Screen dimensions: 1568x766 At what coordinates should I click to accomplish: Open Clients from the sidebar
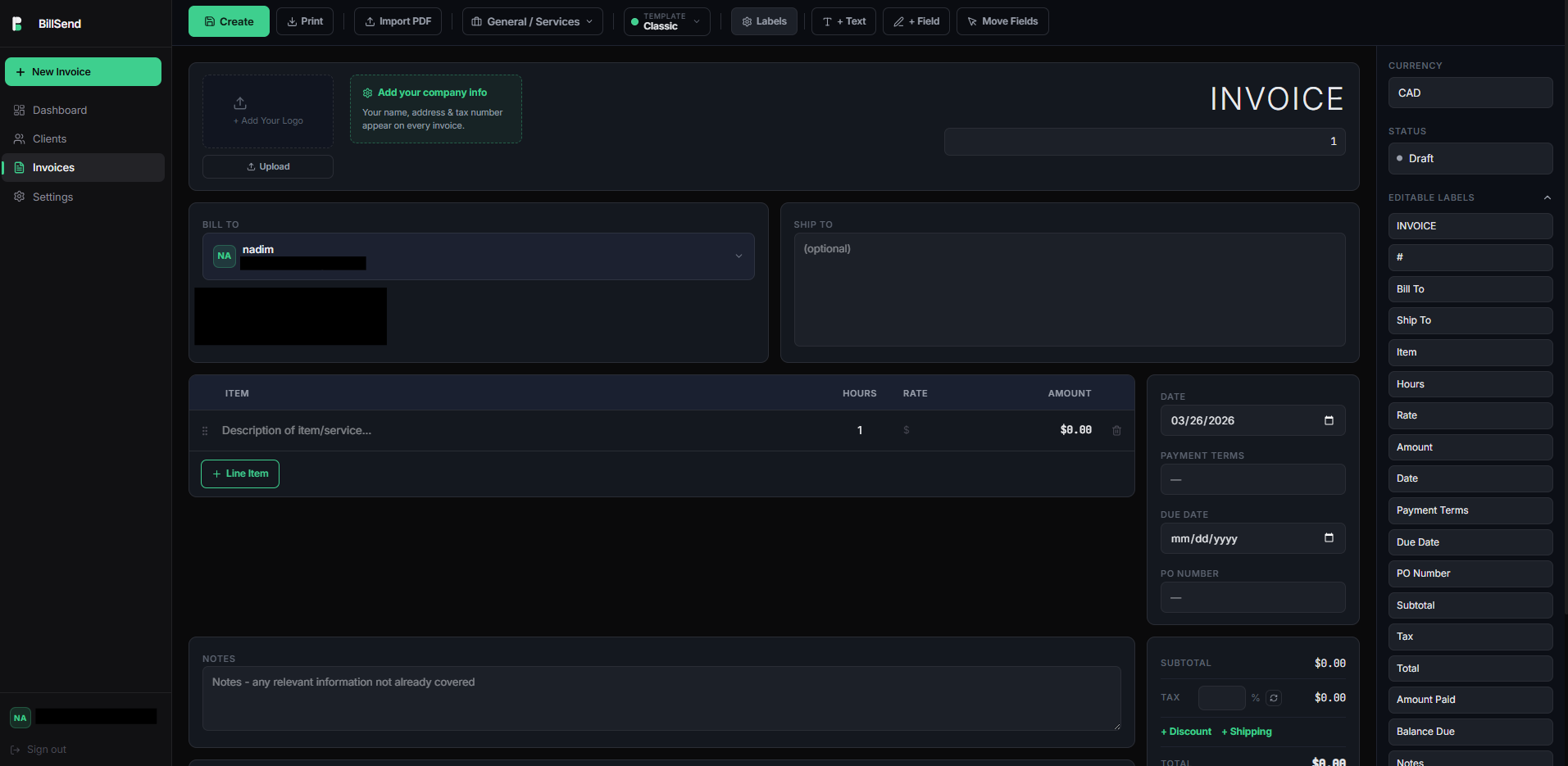coord(83,138)
